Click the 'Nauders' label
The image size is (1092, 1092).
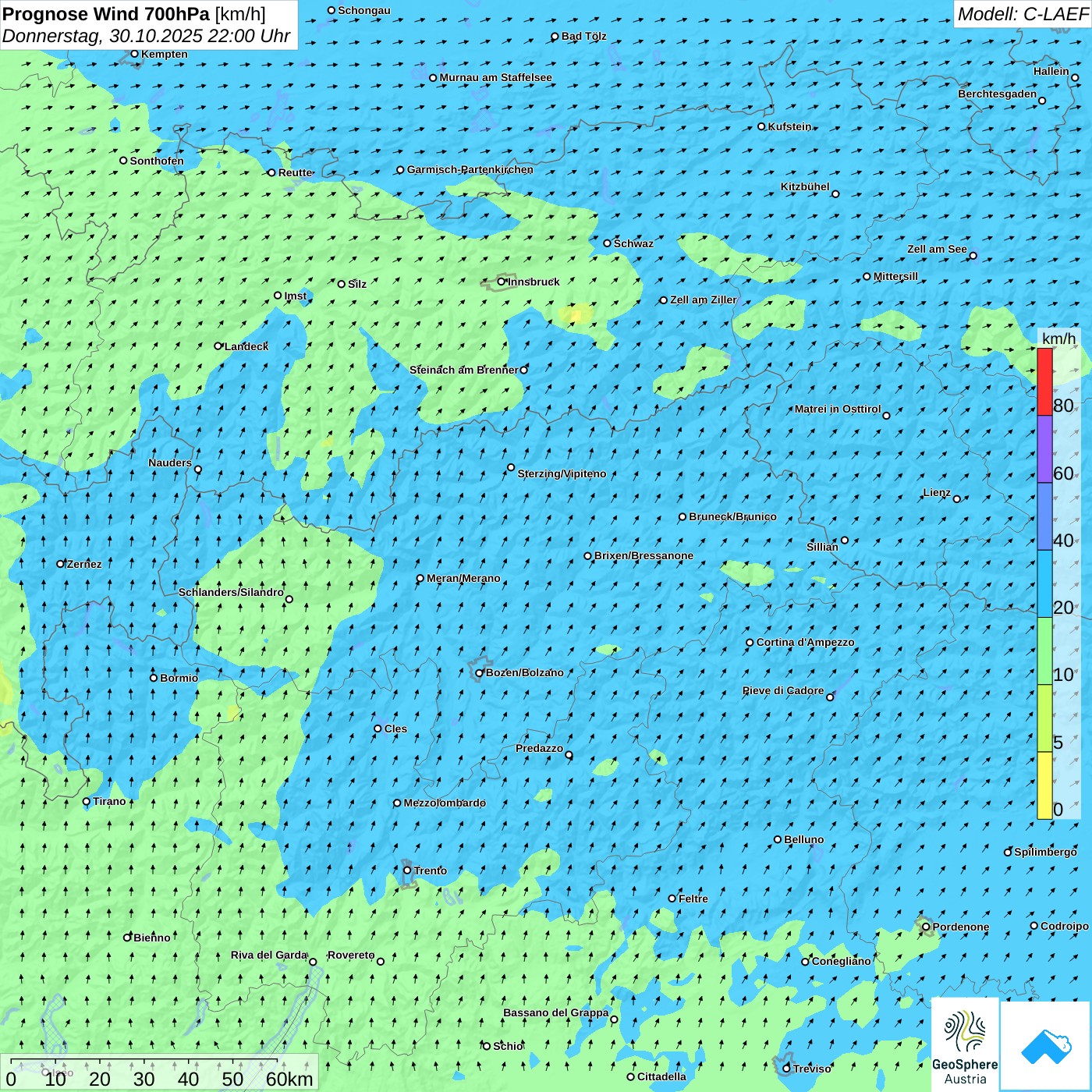[x=170, y=463]
